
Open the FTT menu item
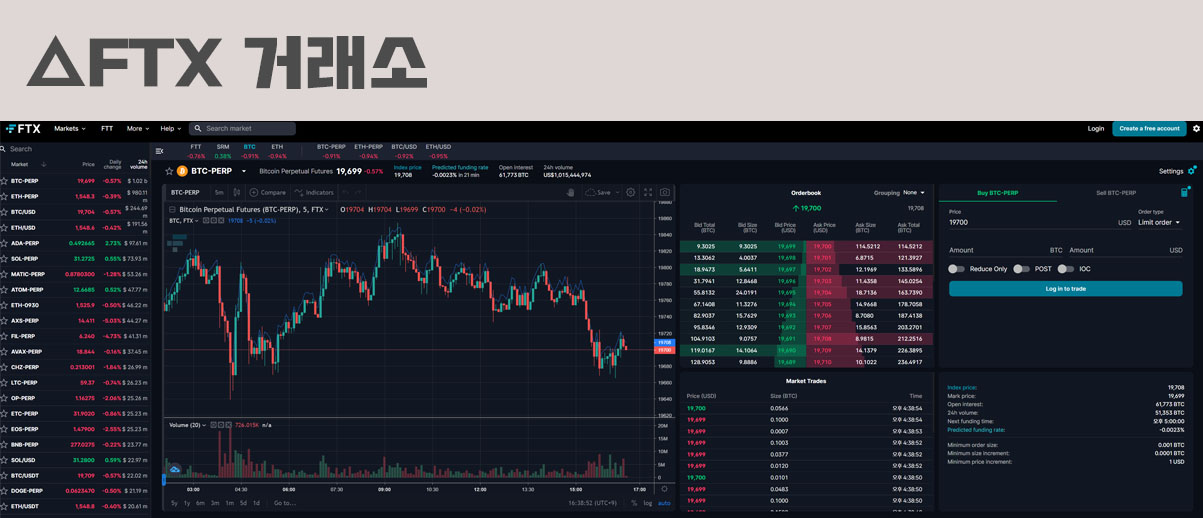107,128
